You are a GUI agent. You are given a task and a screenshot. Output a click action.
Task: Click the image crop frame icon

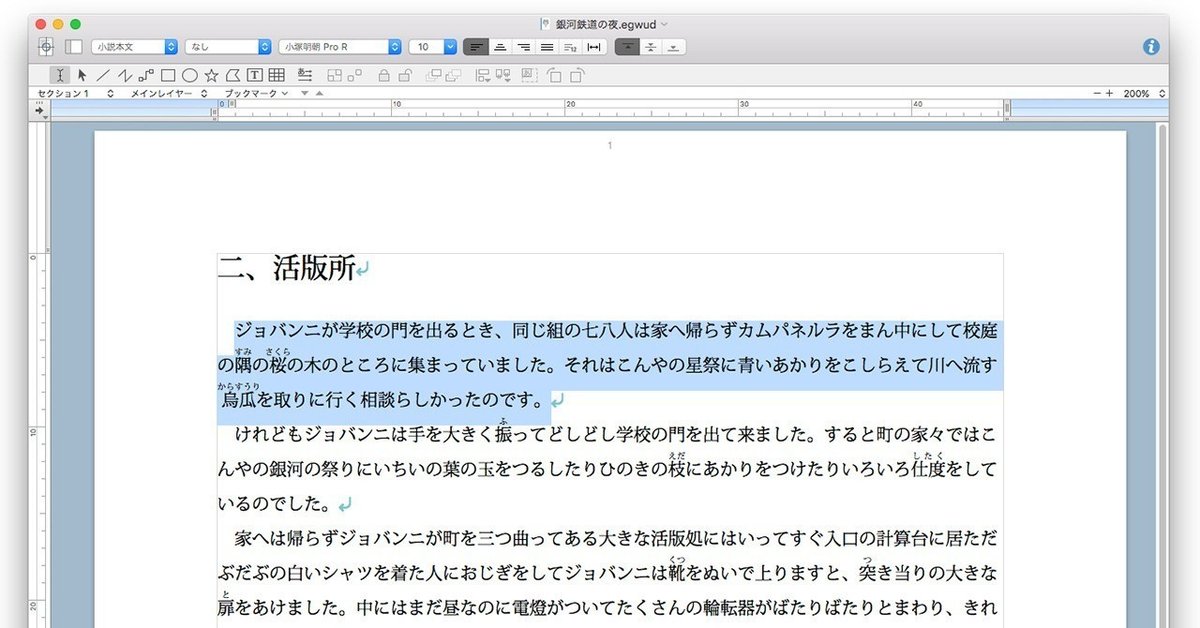[529, 74]
